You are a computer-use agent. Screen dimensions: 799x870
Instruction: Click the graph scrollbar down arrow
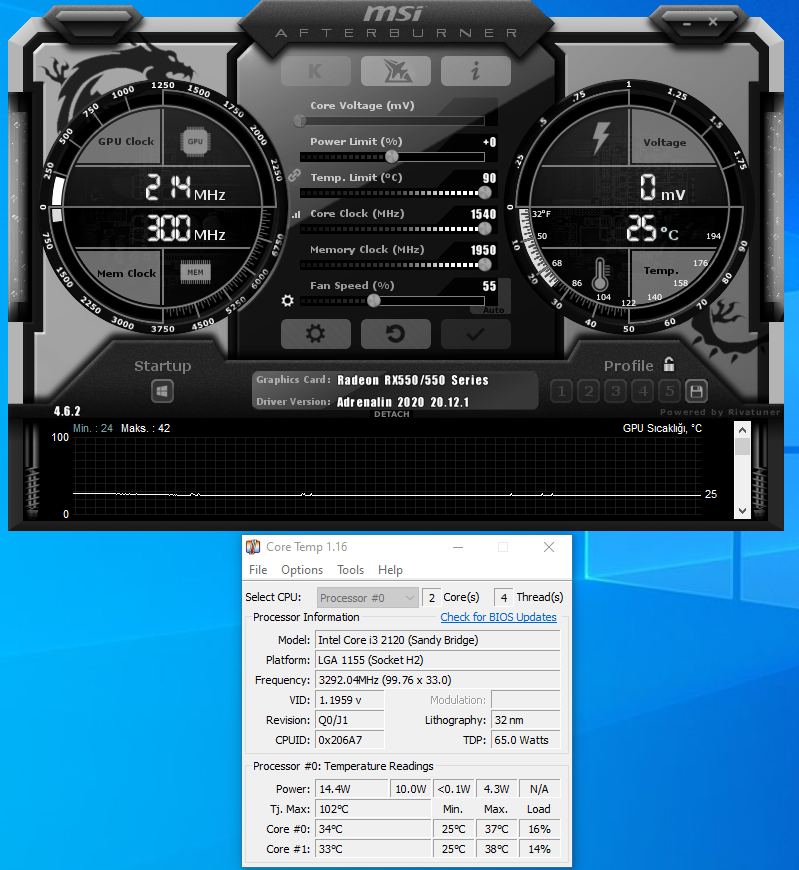tap(742, 510)
